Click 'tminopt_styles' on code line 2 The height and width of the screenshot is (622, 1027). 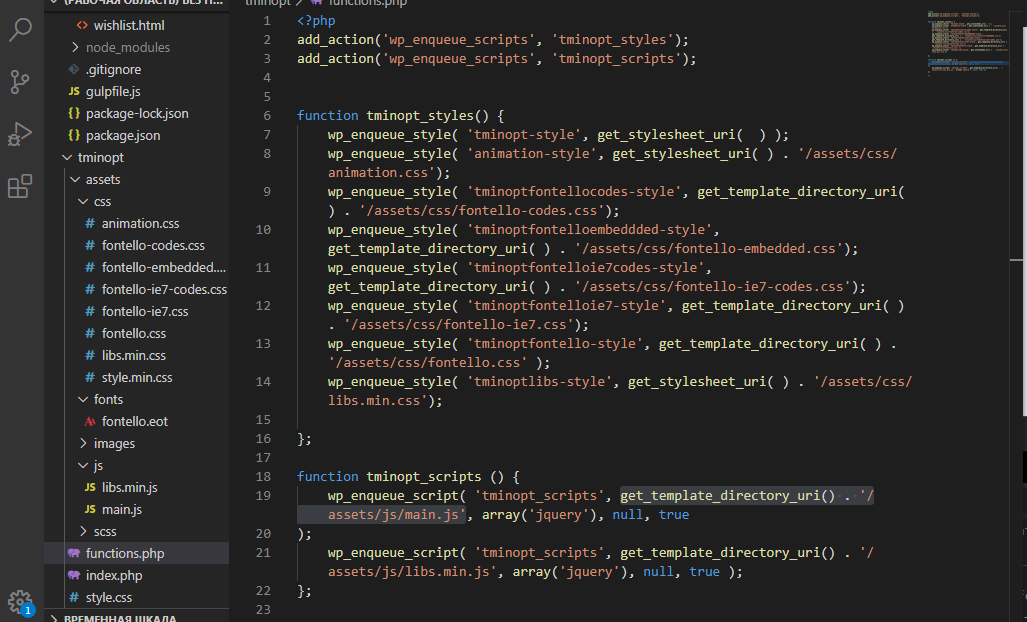click(x=612, y=40)
